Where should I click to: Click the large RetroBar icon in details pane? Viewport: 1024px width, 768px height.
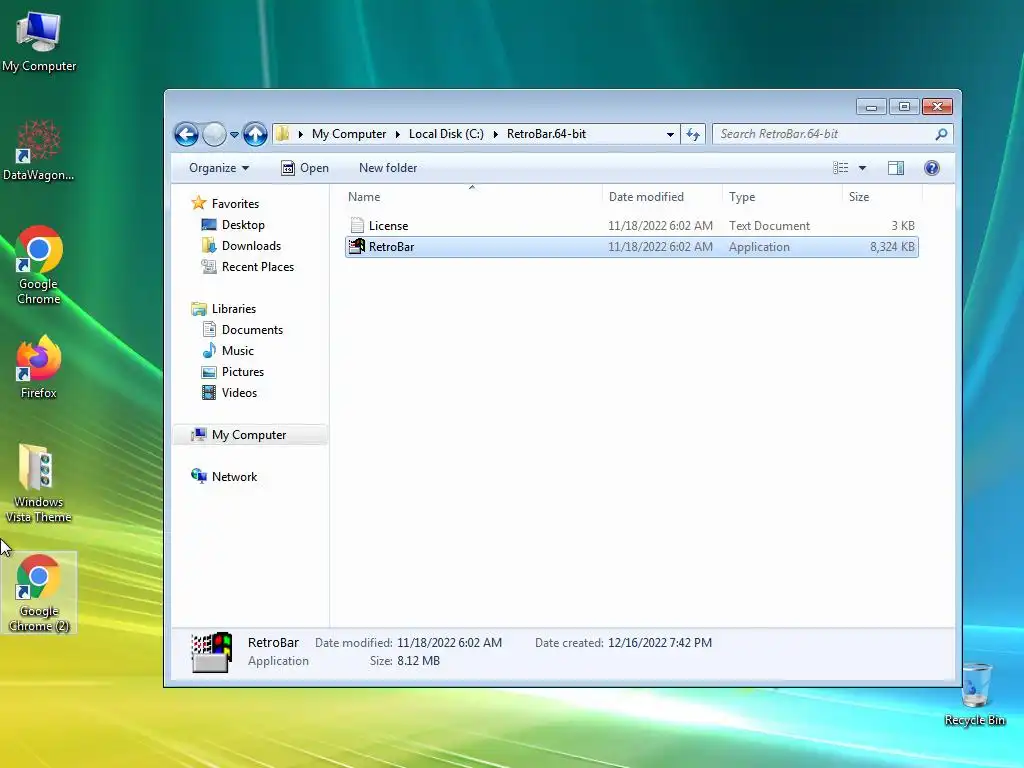(x=212, y=652)
